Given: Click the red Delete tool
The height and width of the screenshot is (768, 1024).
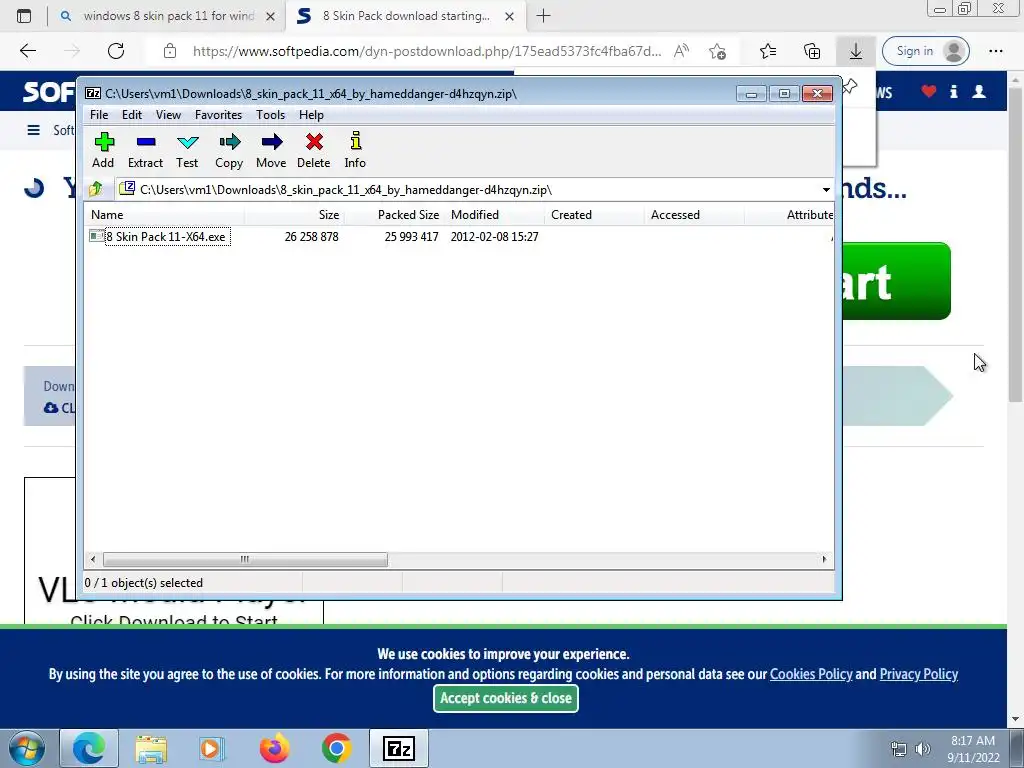Looking at the screenshot, I should tap(313, 150).
